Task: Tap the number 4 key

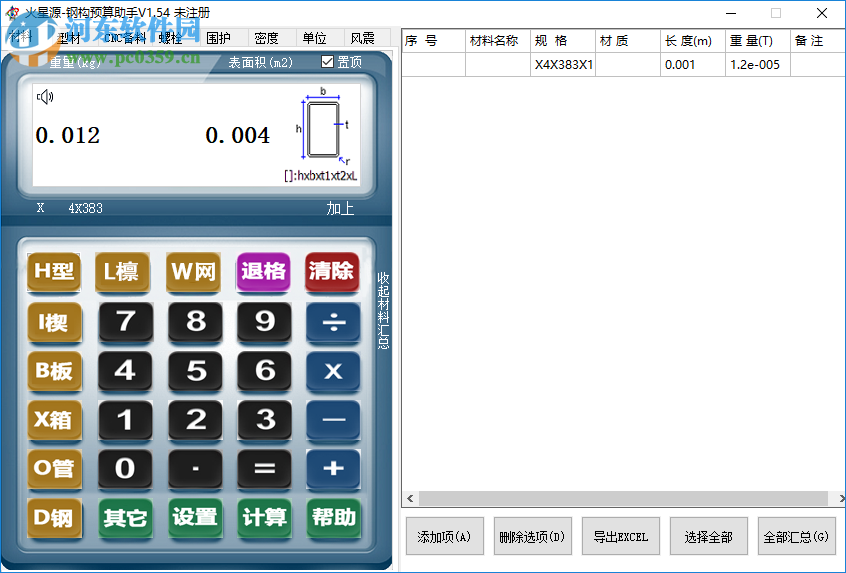Action: coord(125,371)
